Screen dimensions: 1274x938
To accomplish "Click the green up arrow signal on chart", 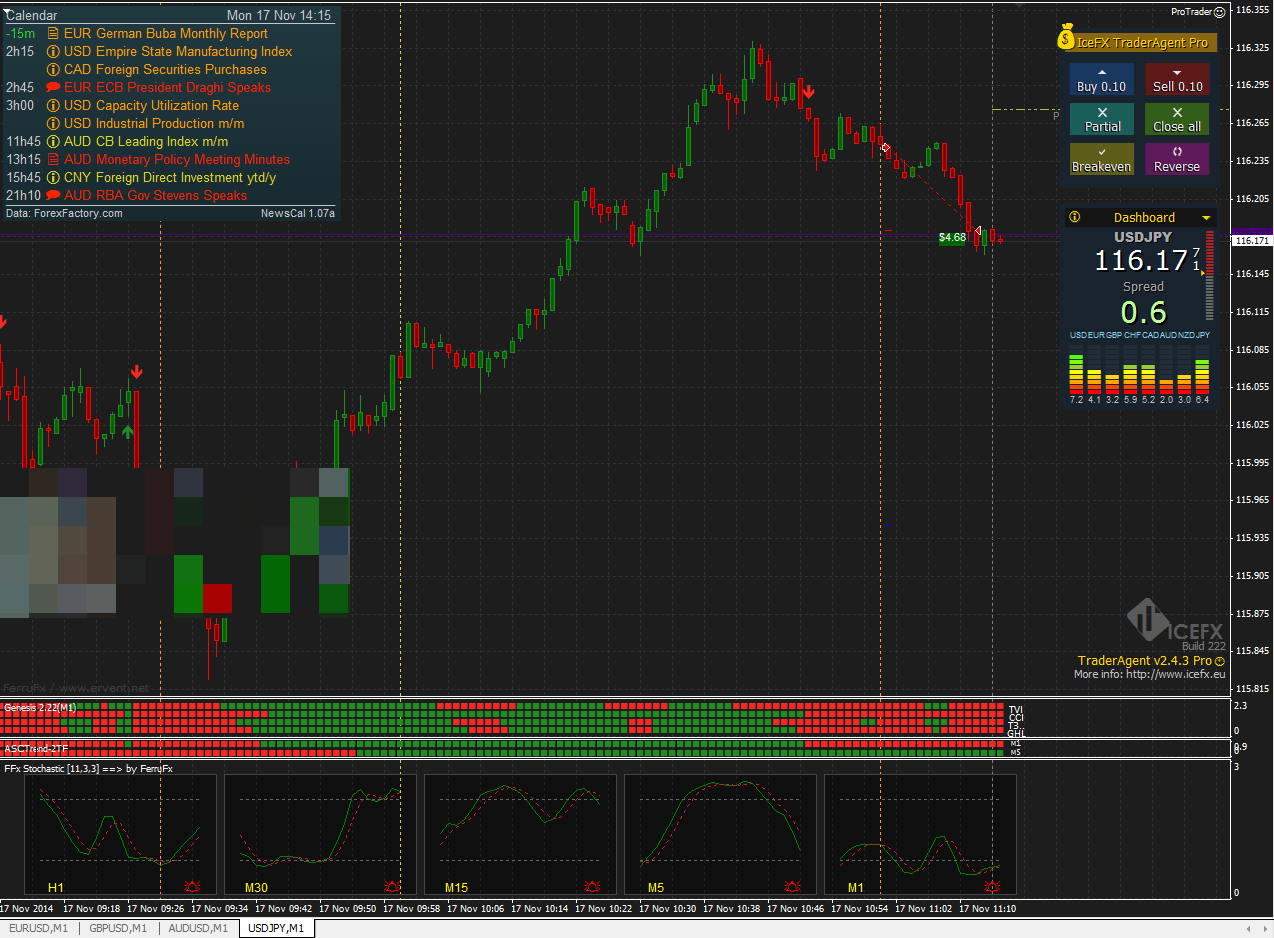I will point(127,432).
